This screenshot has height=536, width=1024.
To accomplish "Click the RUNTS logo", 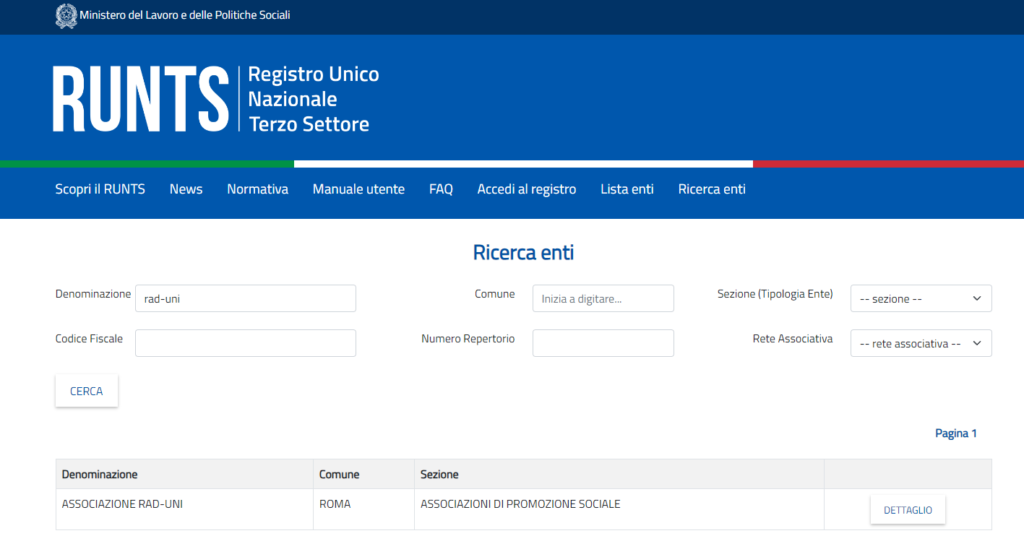I will pyautogui.click(x=141, y=100).
